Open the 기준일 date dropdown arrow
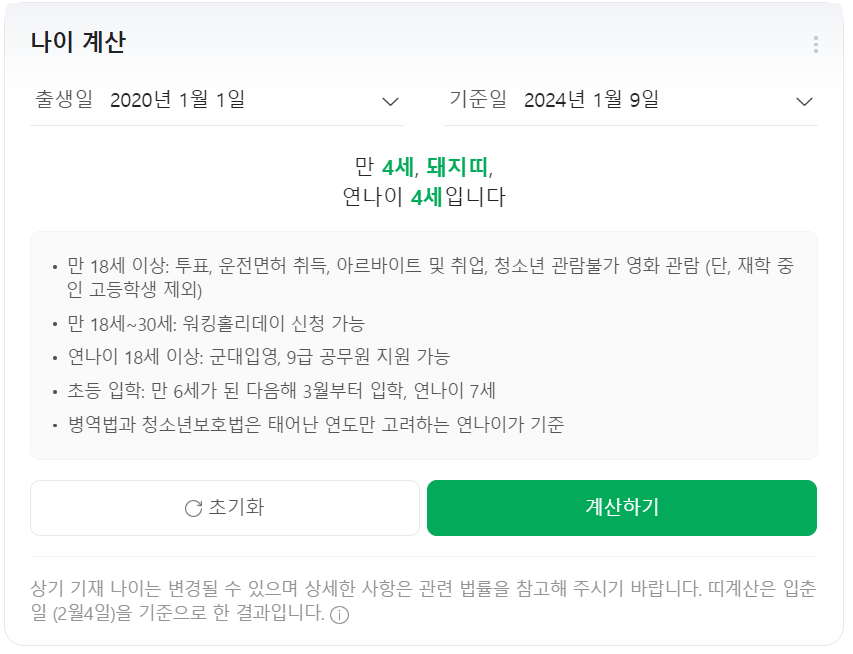 click(x=805, y=100)
